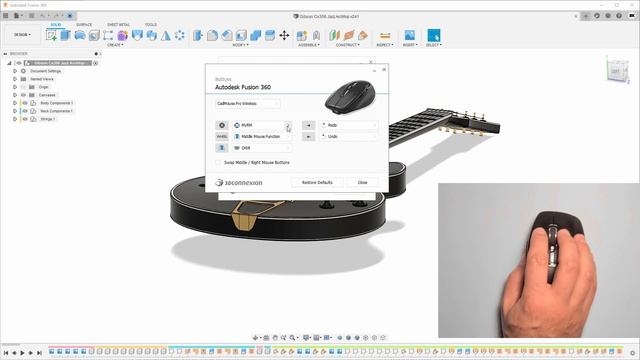Click Close button in Buttons dialog
Viewport: 640px width, 360px height.
click(362, 182)
